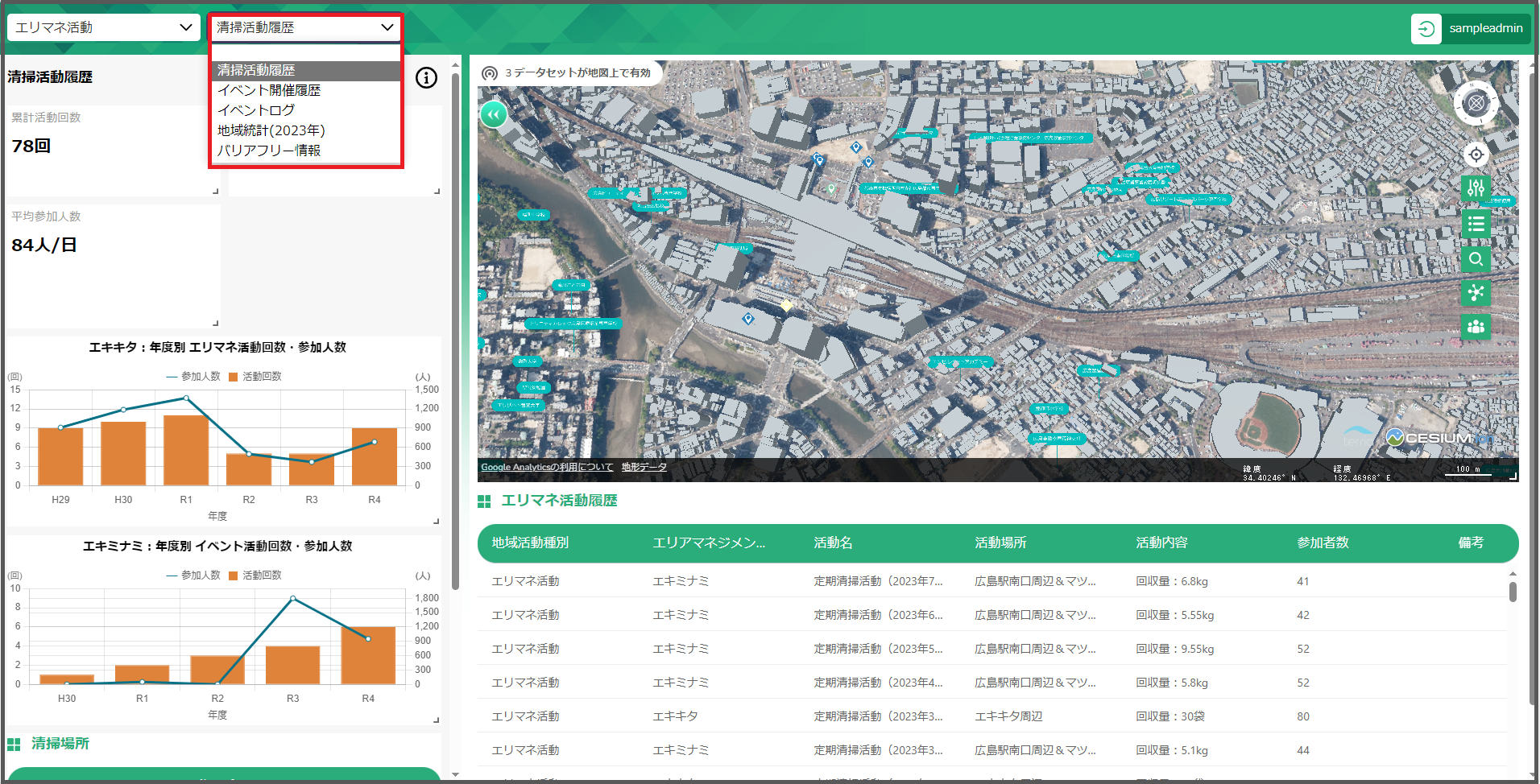The image size is (1540, 784).
Task: Click the エリマネ活動履歴 section heading
Action: coord(559,501)
